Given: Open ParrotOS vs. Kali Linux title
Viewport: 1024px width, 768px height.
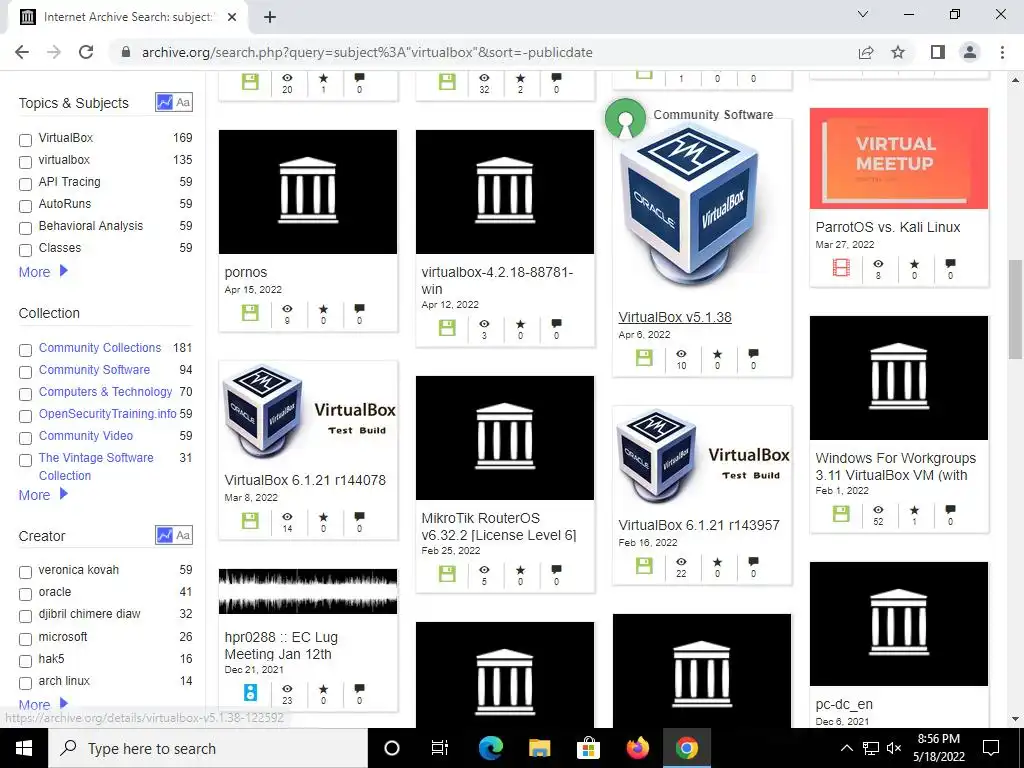Looking at the screenshot, I should [888, 227].
